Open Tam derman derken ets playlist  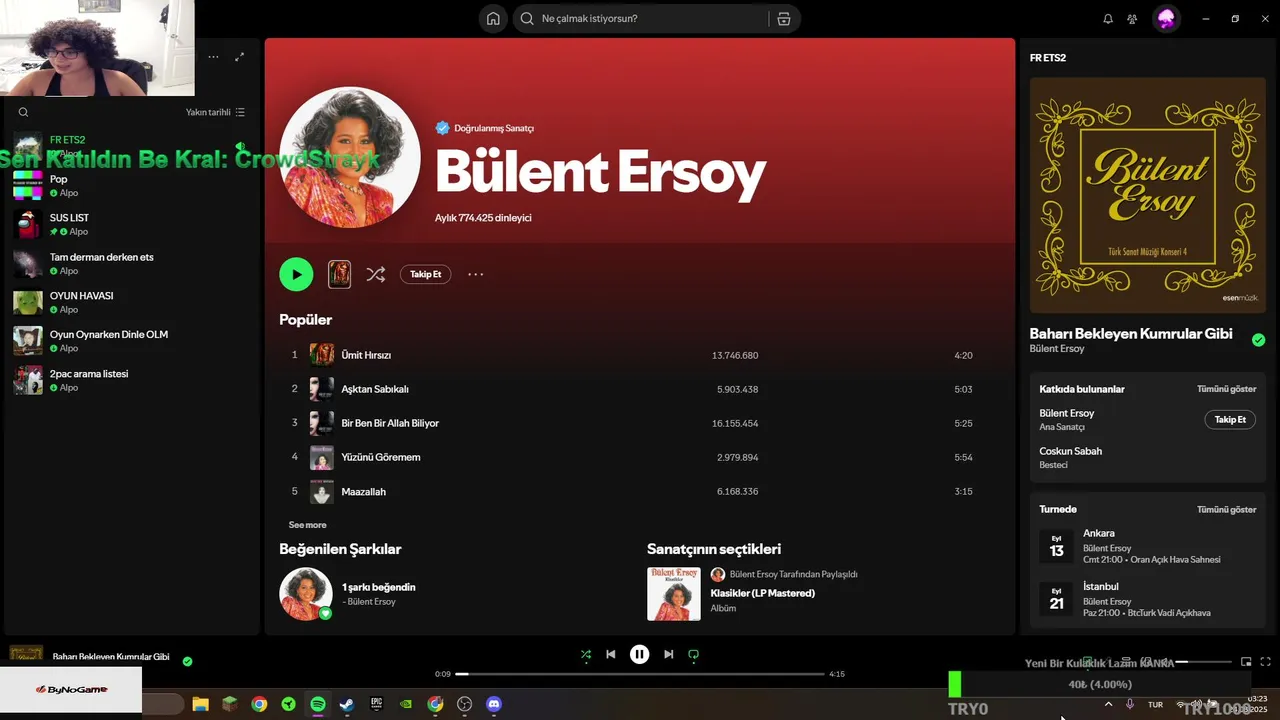click(130, 264)
